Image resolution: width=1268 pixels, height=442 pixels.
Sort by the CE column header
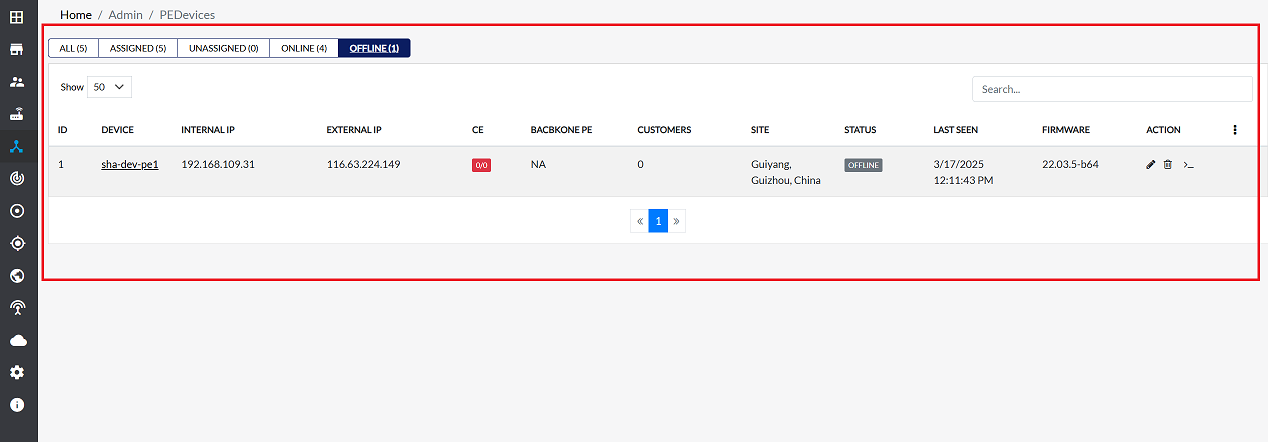[478, 130]
